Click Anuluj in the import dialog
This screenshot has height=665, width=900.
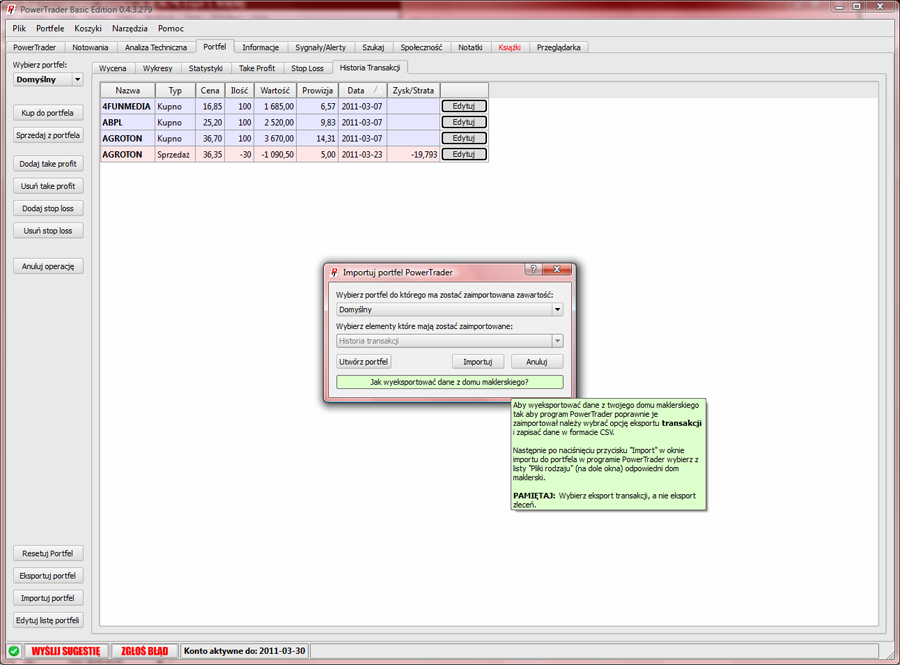click(537, 362)
